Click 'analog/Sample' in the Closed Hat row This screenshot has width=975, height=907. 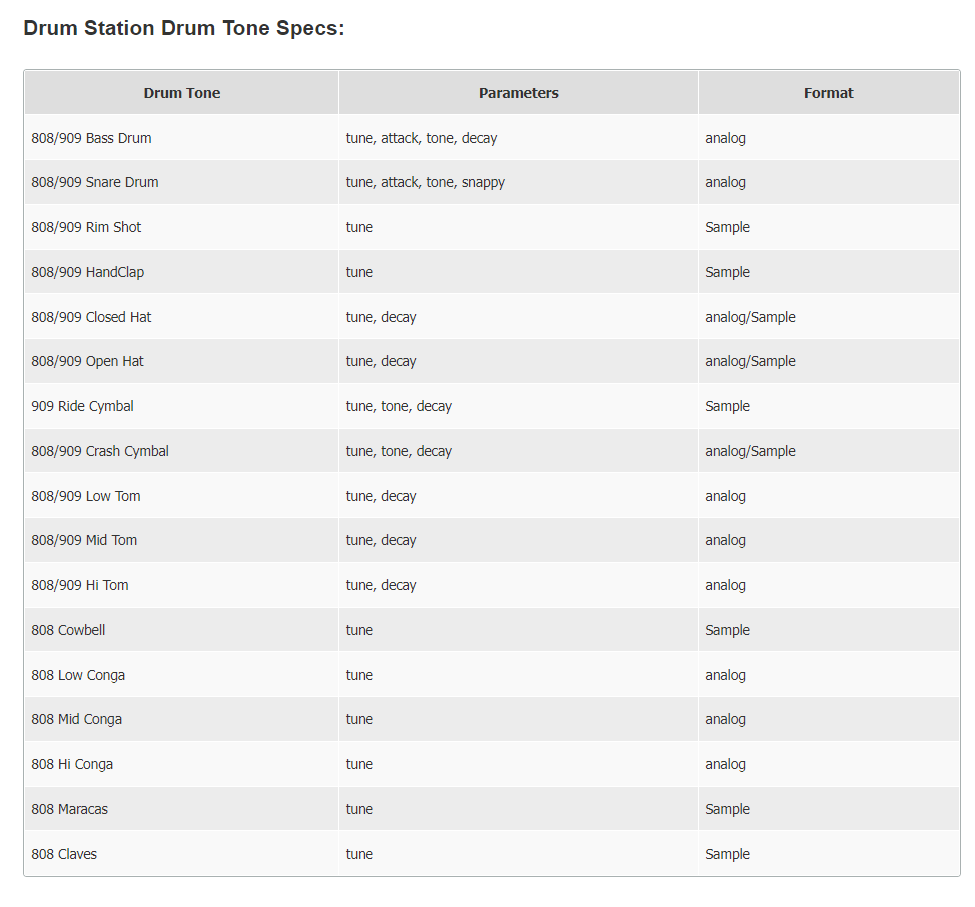pos(829,316)
